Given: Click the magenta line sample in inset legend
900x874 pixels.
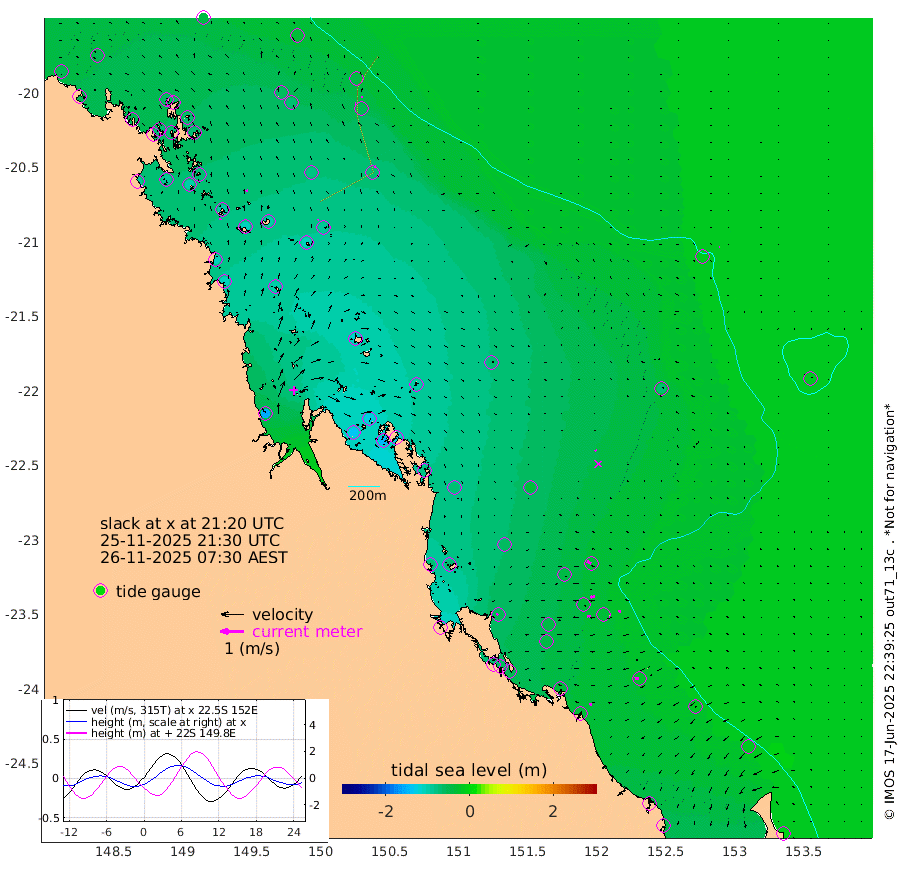Looking at the screenshot, I should (76, 733).
